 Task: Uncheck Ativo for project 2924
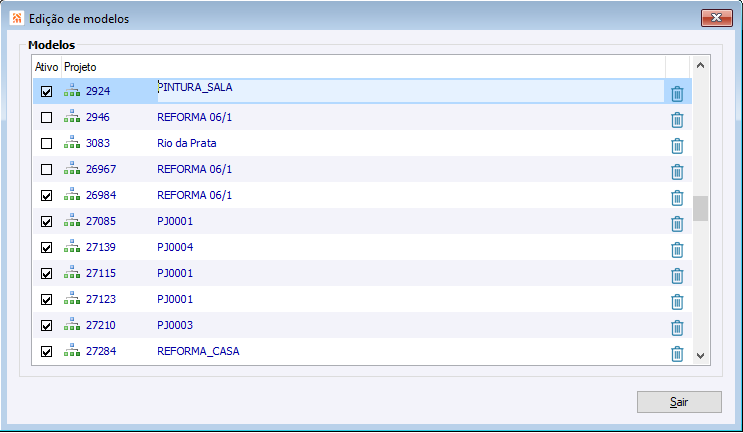pos(46,91)
